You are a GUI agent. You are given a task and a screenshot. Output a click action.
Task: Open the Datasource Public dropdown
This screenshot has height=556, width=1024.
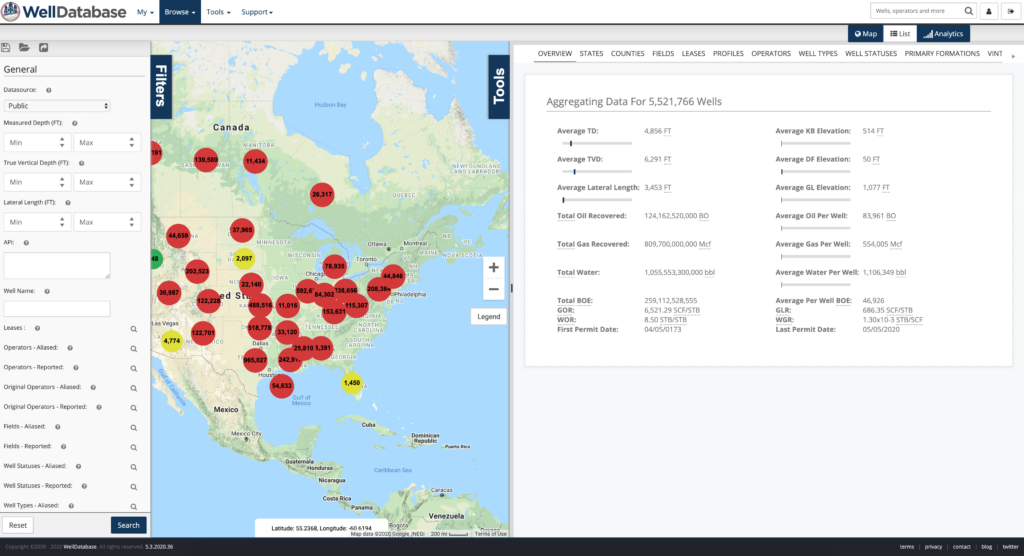[57, 105]
